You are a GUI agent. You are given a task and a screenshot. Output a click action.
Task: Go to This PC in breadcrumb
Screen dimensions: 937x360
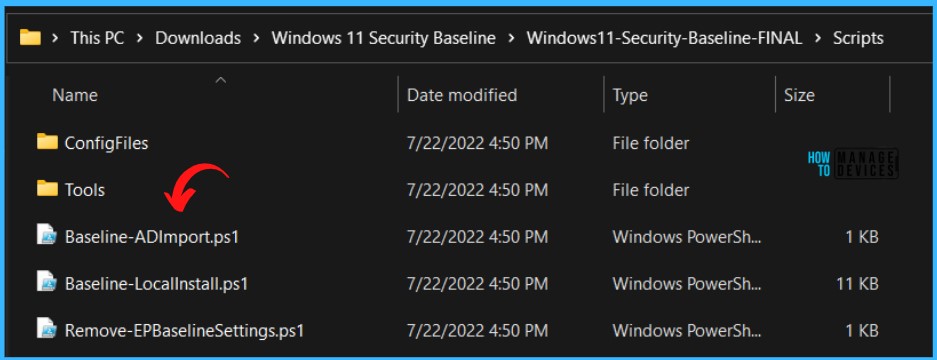[97, 38]
